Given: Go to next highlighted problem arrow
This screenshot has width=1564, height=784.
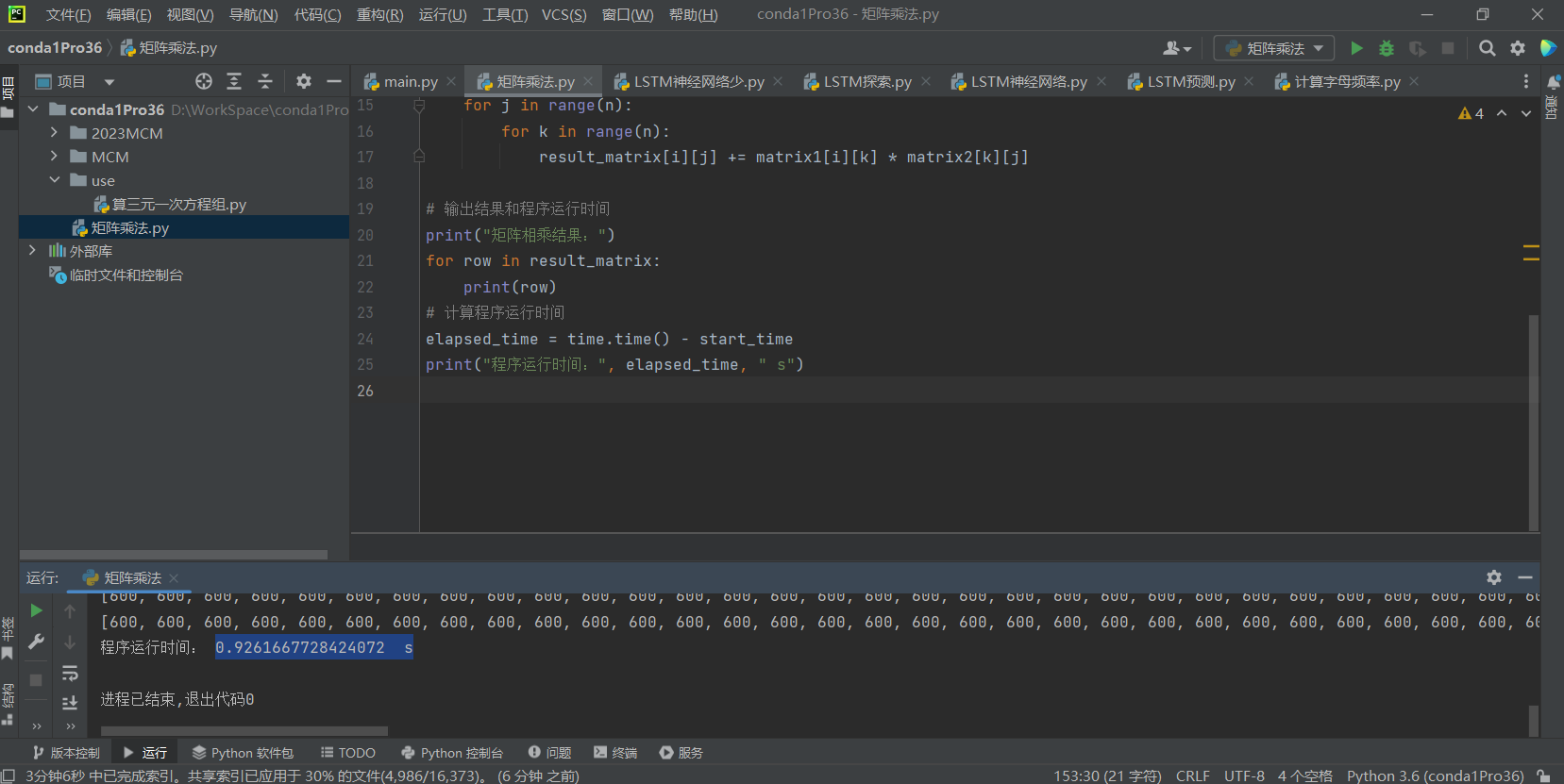Looking at the screenshot, I should coord(1526,113).
